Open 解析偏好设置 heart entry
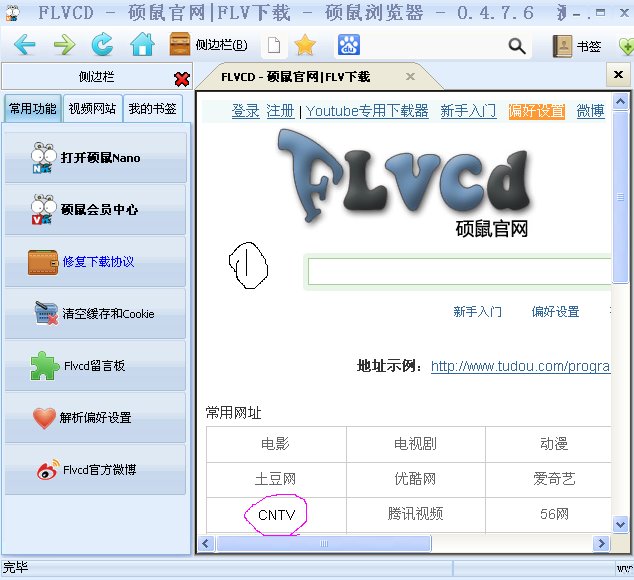The width and height of the screenshot is (634, 580). tap(95, 417)
